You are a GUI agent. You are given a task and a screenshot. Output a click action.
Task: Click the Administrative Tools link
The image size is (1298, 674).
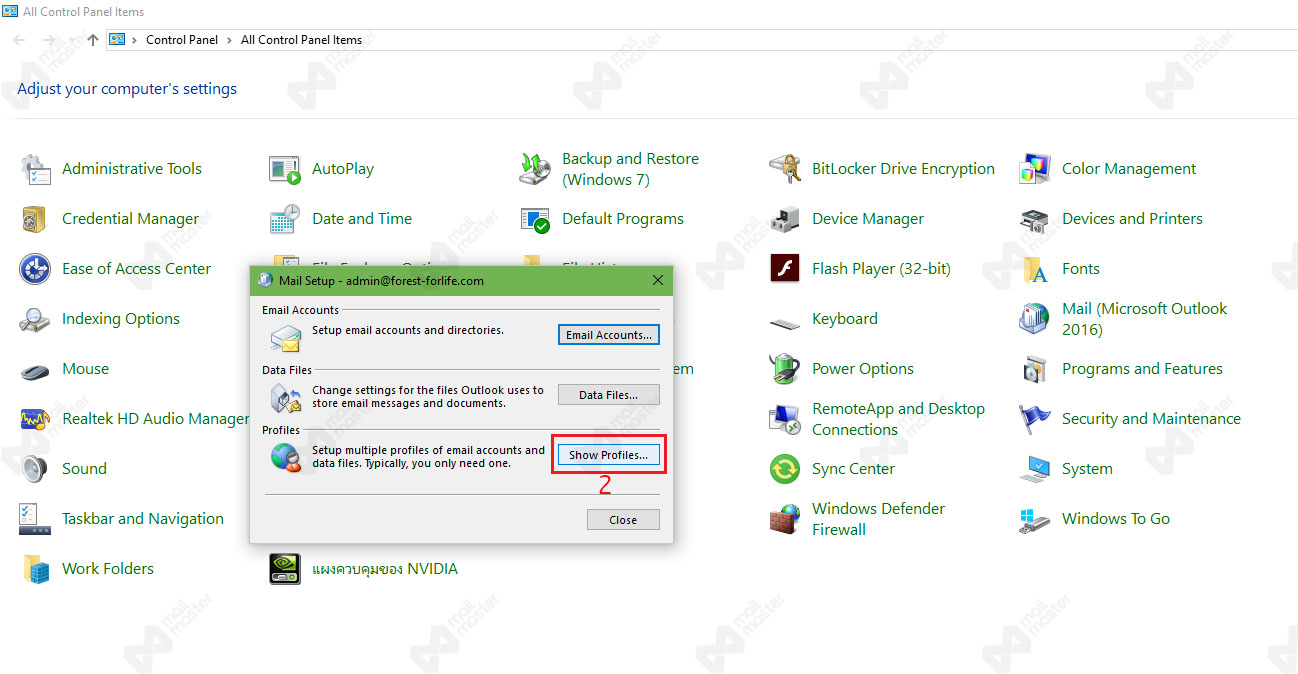132,169
